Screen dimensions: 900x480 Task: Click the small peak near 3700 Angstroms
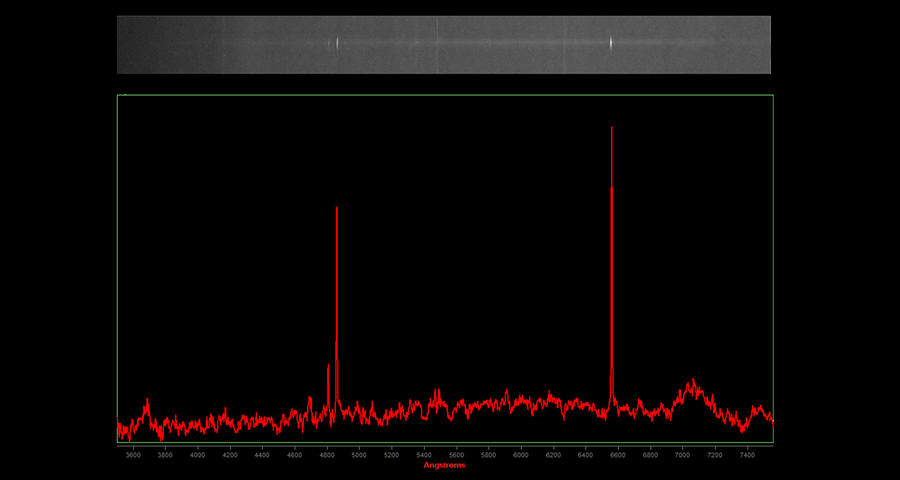pyautogui.click(x=147, y=405)
